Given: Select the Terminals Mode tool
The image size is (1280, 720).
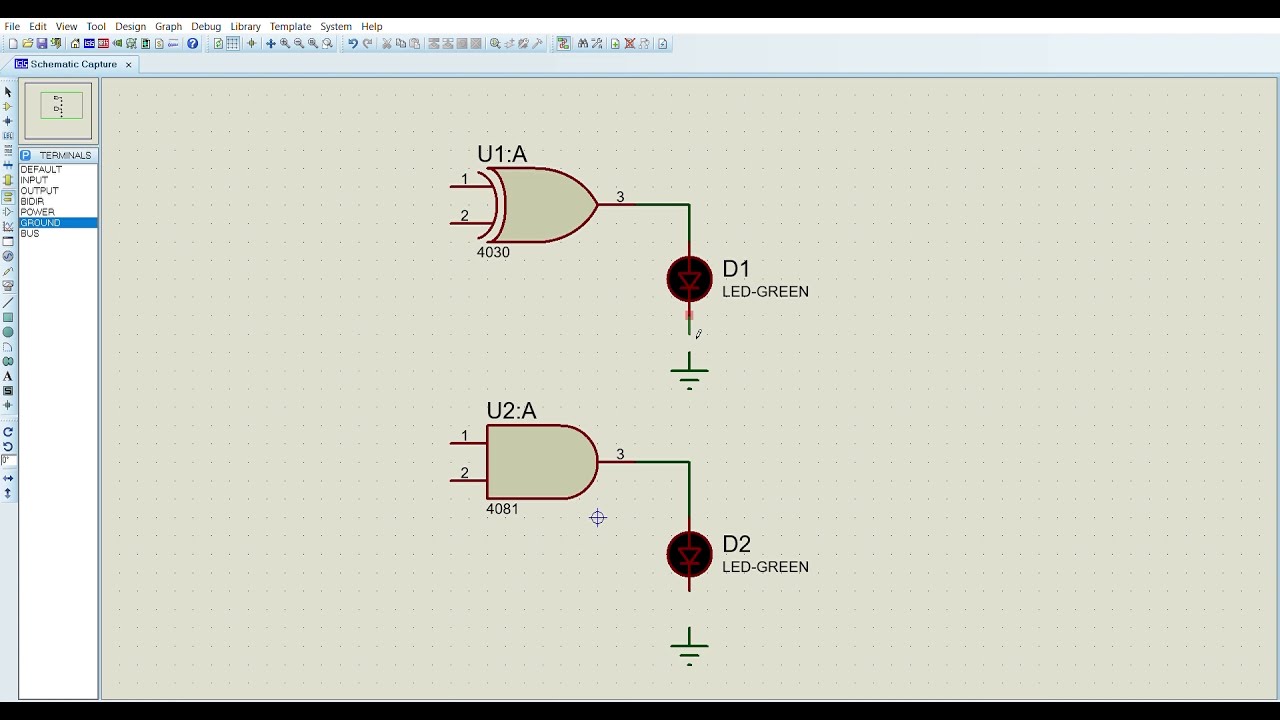Looking at the screenshot, I should coord(8,195).
